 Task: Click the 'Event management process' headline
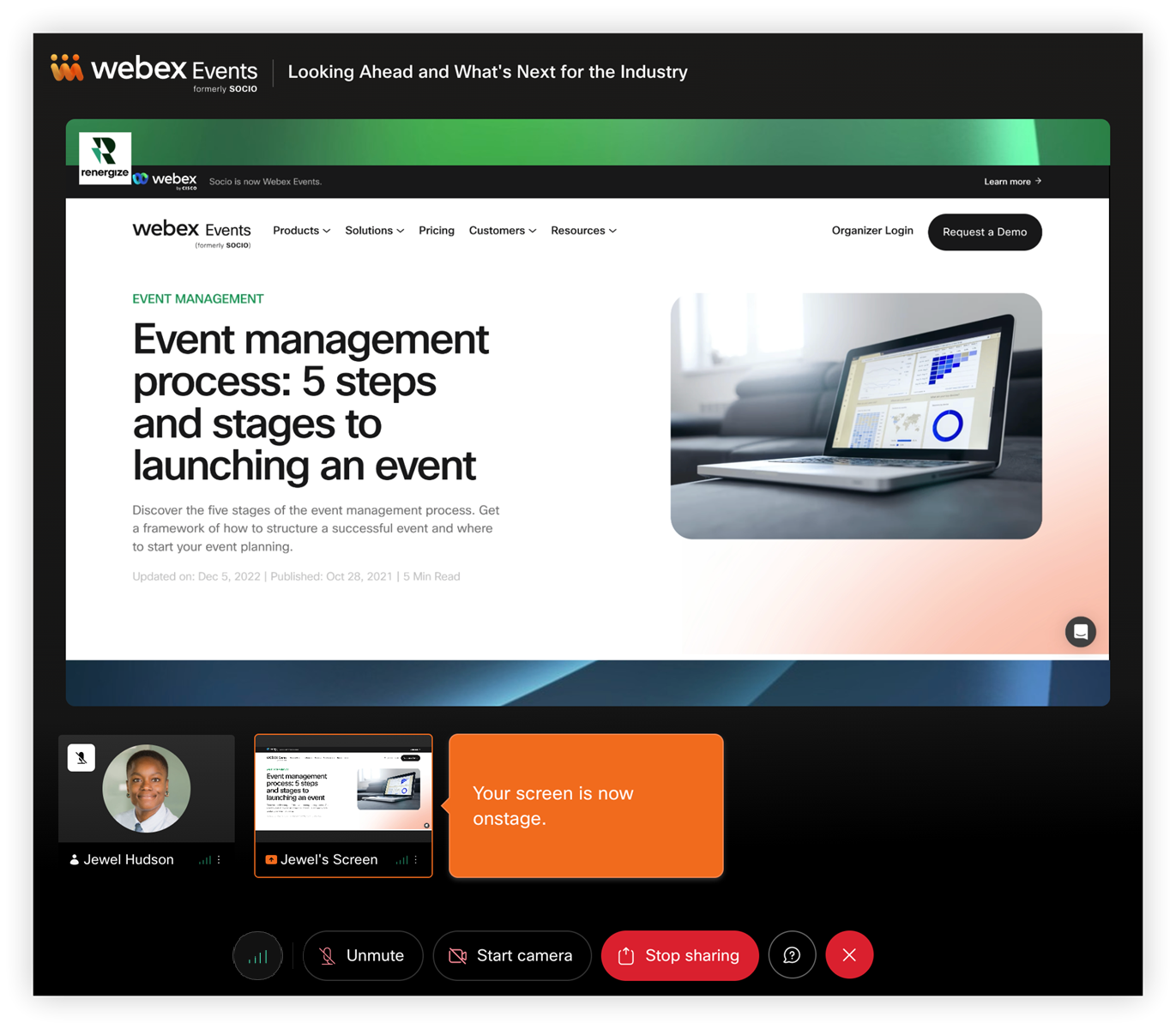[x=311, y=402]
